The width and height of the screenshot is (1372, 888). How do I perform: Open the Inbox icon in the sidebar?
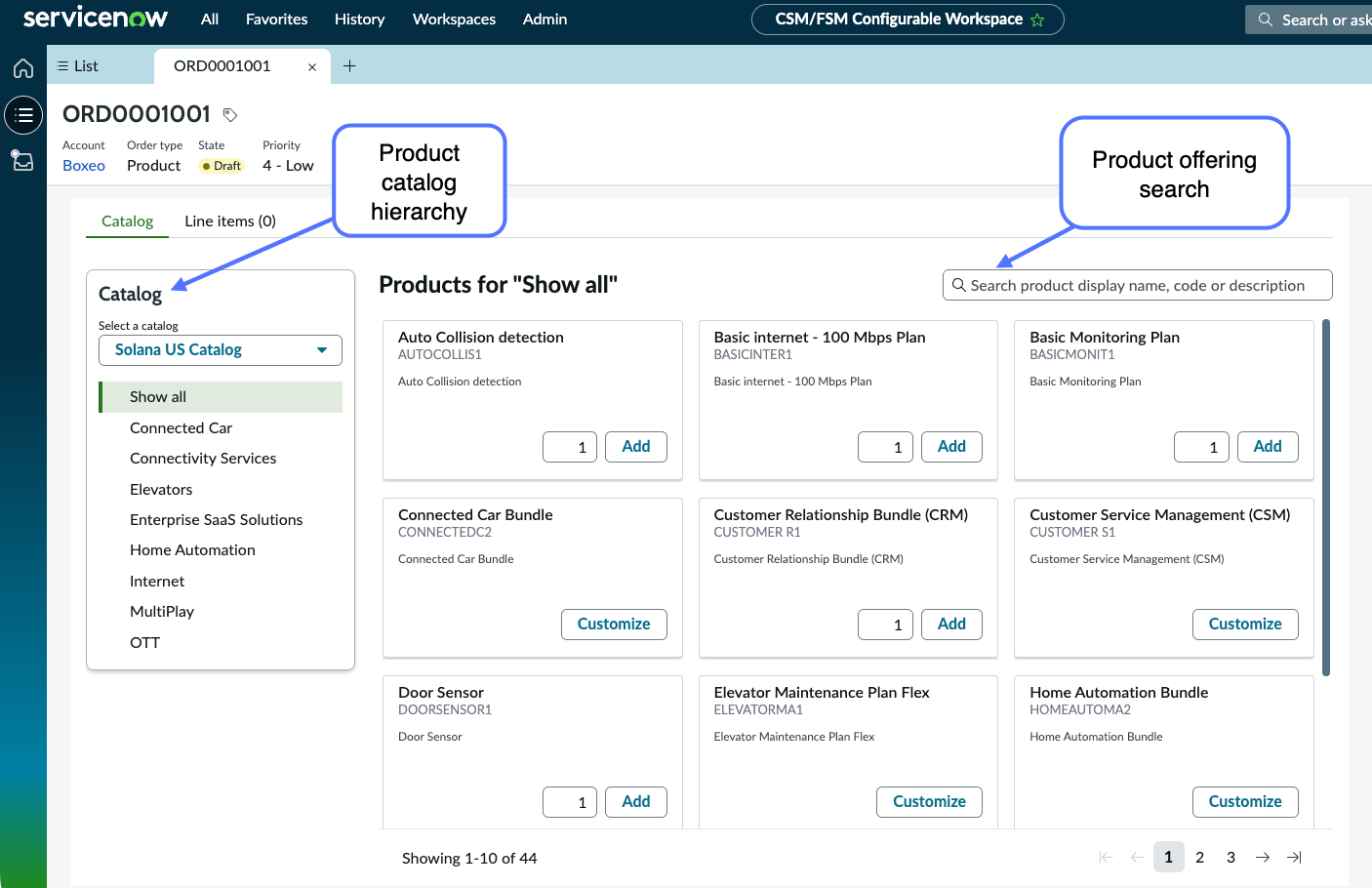coord(22,160)
